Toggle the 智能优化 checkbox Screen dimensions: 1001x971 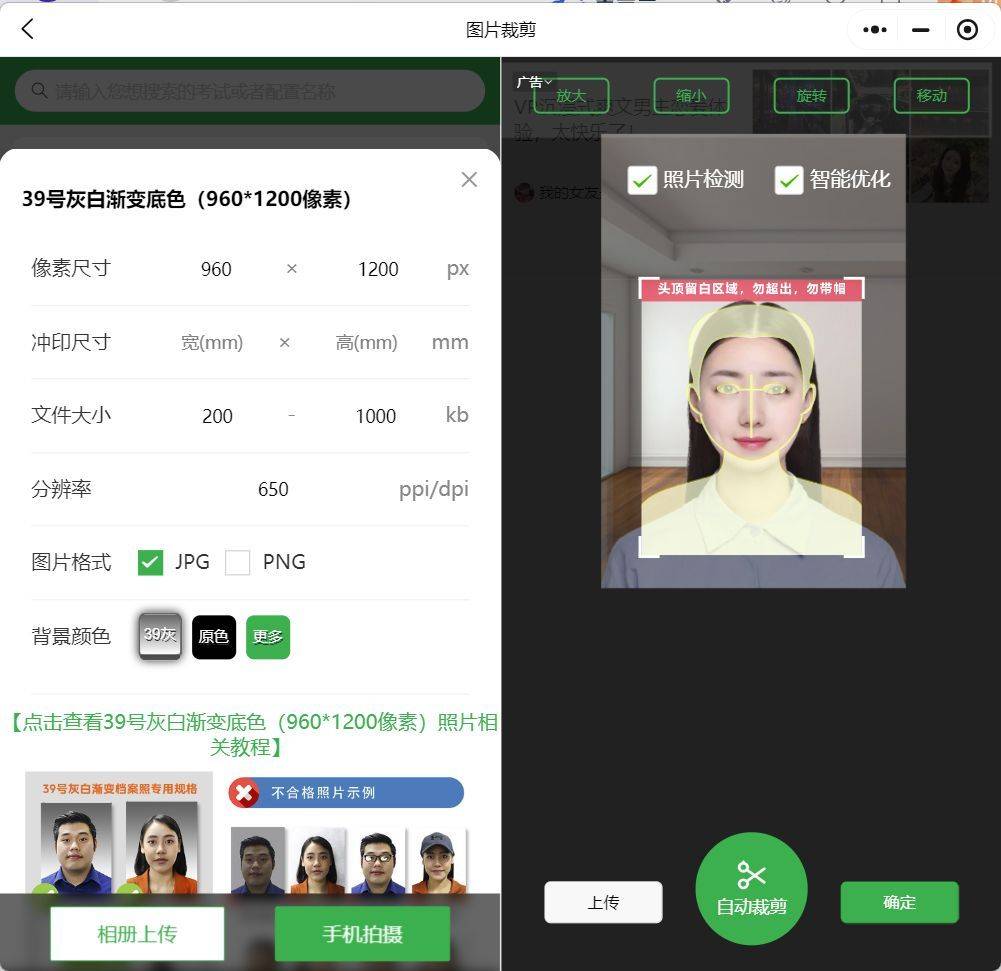(x=789, y=180)
